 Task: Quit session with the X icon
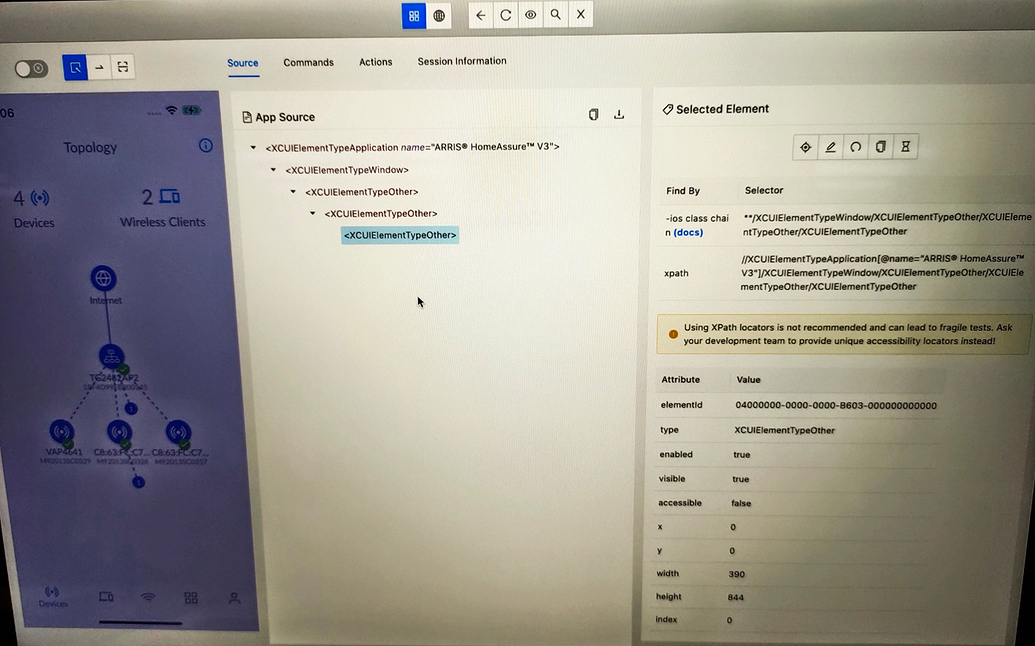pos(581,14)
